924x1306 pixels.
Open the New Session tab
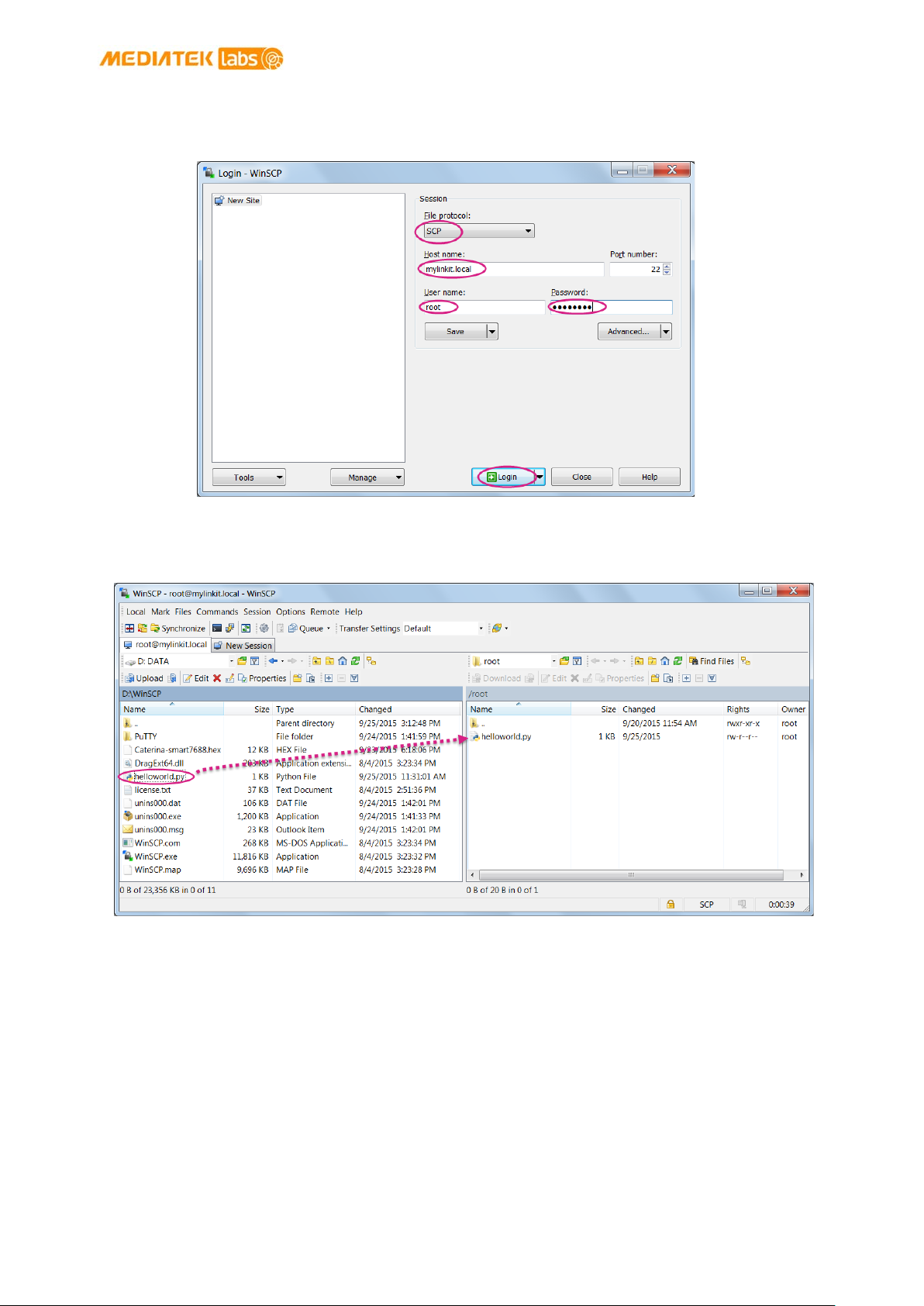pos(243,646)
